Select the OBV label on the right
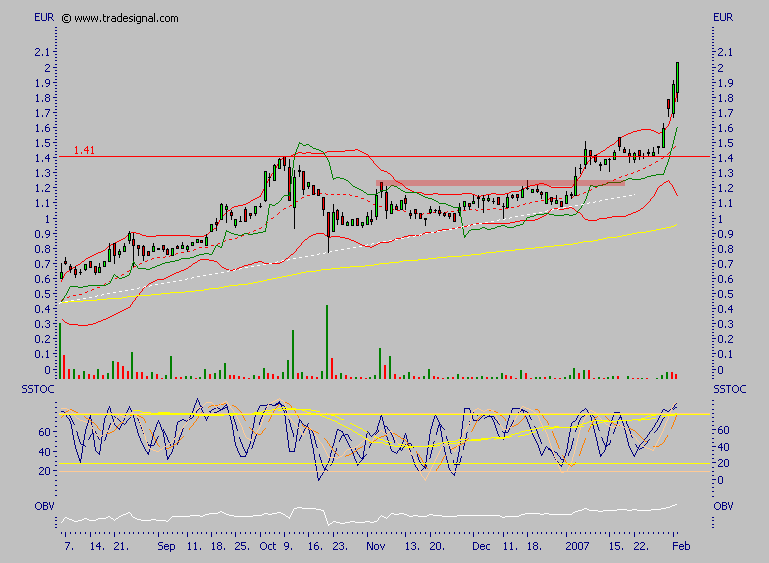Screen dimensions: 769x563 click(722, 506)
